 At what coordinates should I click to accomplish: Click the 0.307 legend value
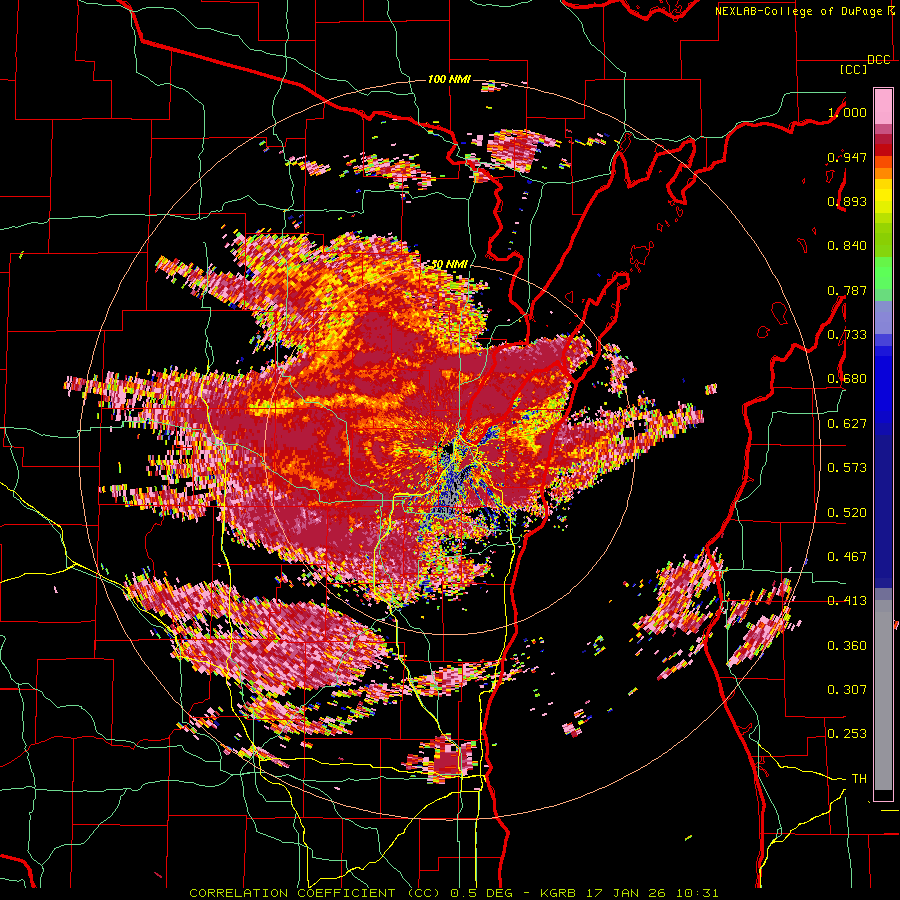(x=847, y=690)
